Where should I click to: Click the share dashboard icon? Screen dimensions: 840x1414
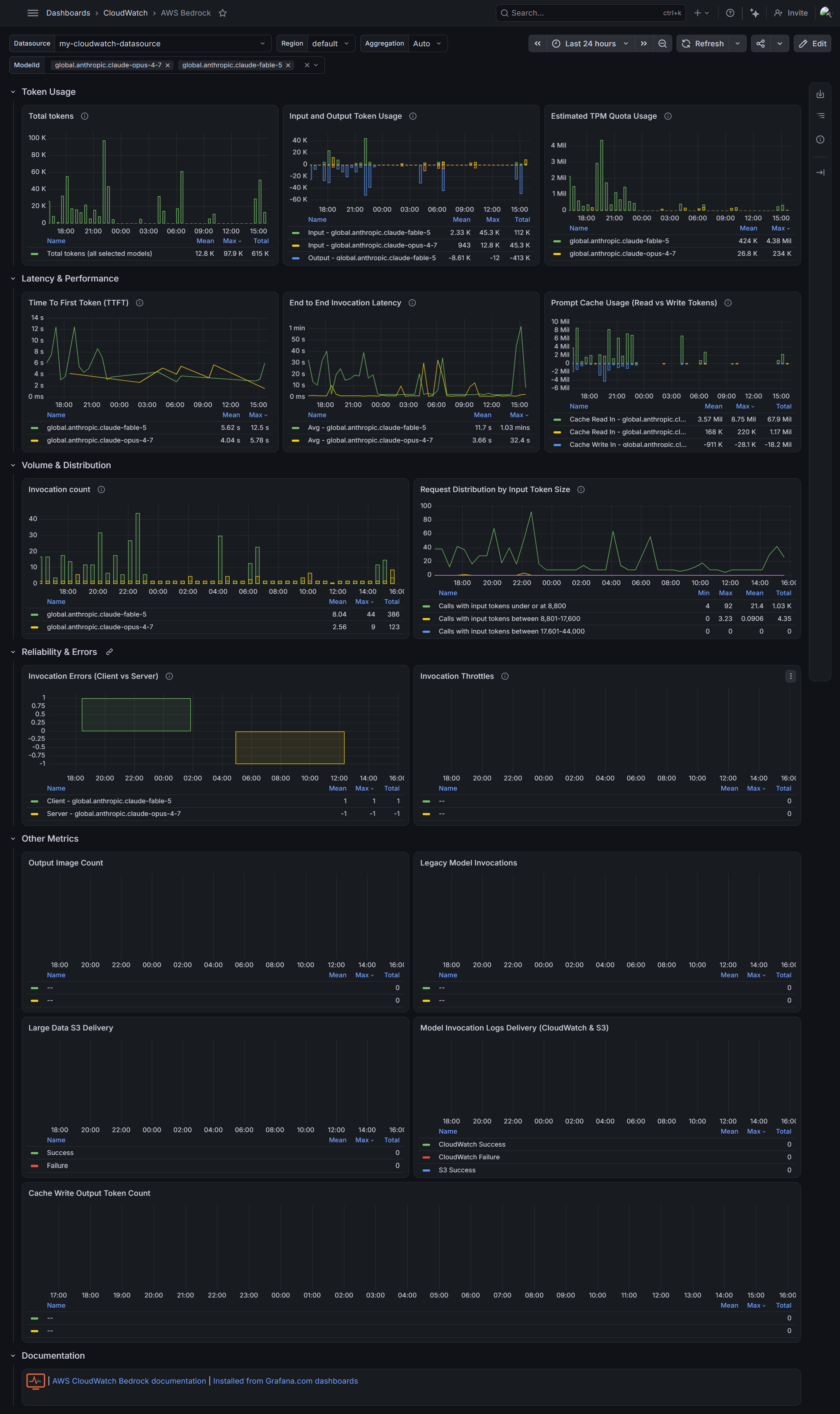tap(761, 43)
